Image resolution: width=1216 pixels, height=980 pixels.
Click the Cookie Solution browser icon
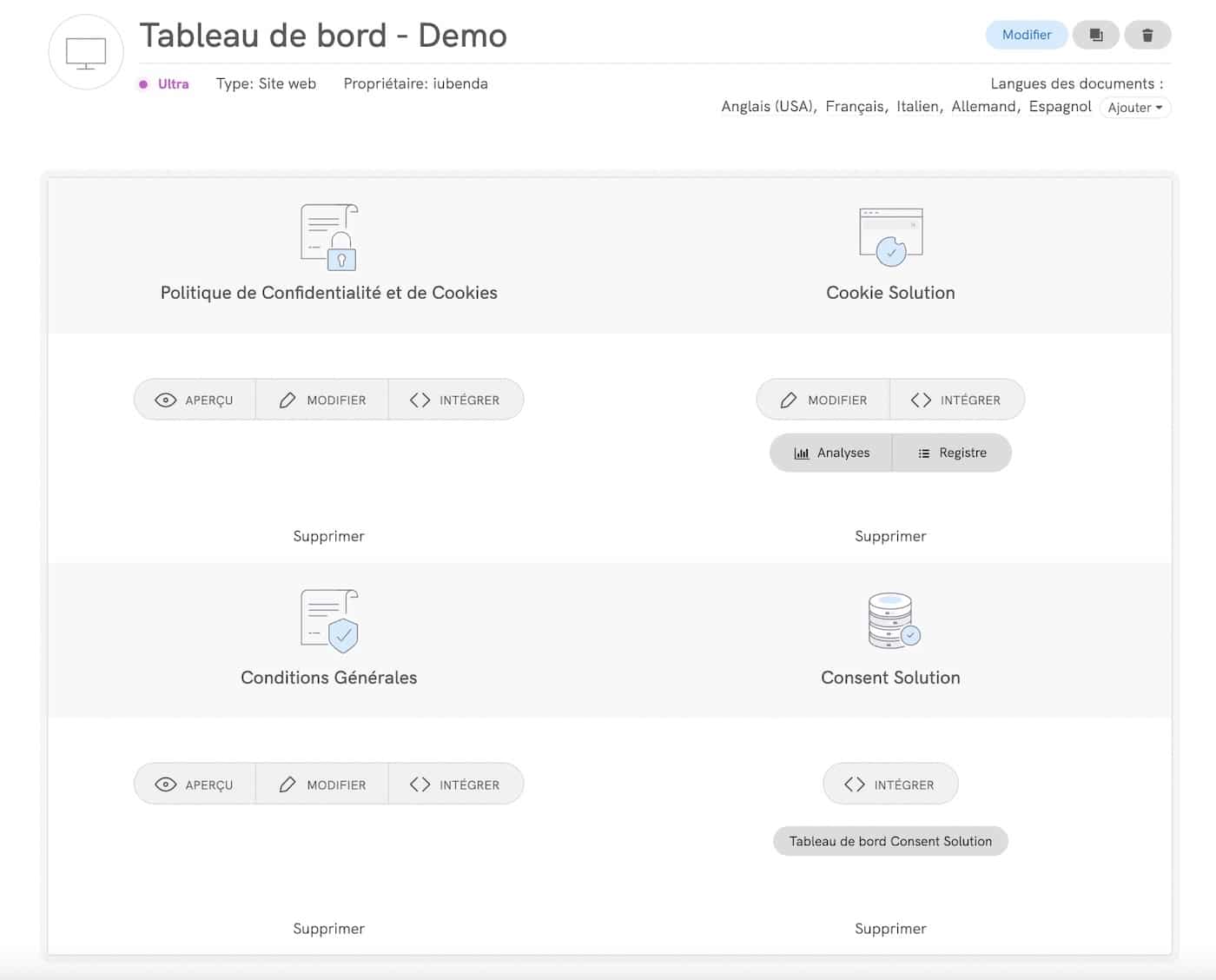pyautogui.click(x=891, y=237)
